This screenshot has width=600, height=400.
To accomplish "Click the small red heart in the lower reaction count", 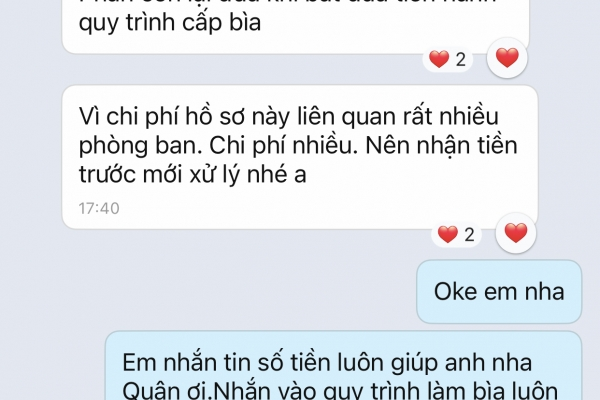I will click(x=447, y=234).
